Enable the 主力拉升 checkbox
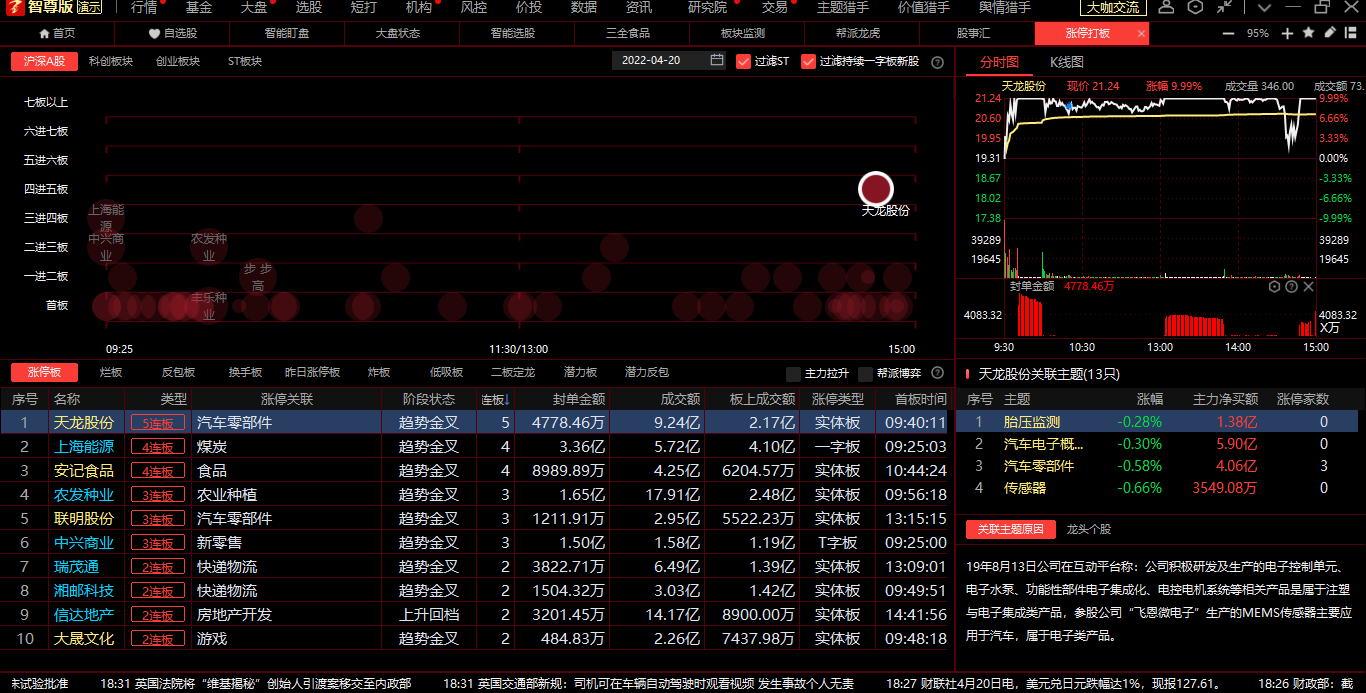Screen dimensions: 1366x693 (x=793, y=374)
